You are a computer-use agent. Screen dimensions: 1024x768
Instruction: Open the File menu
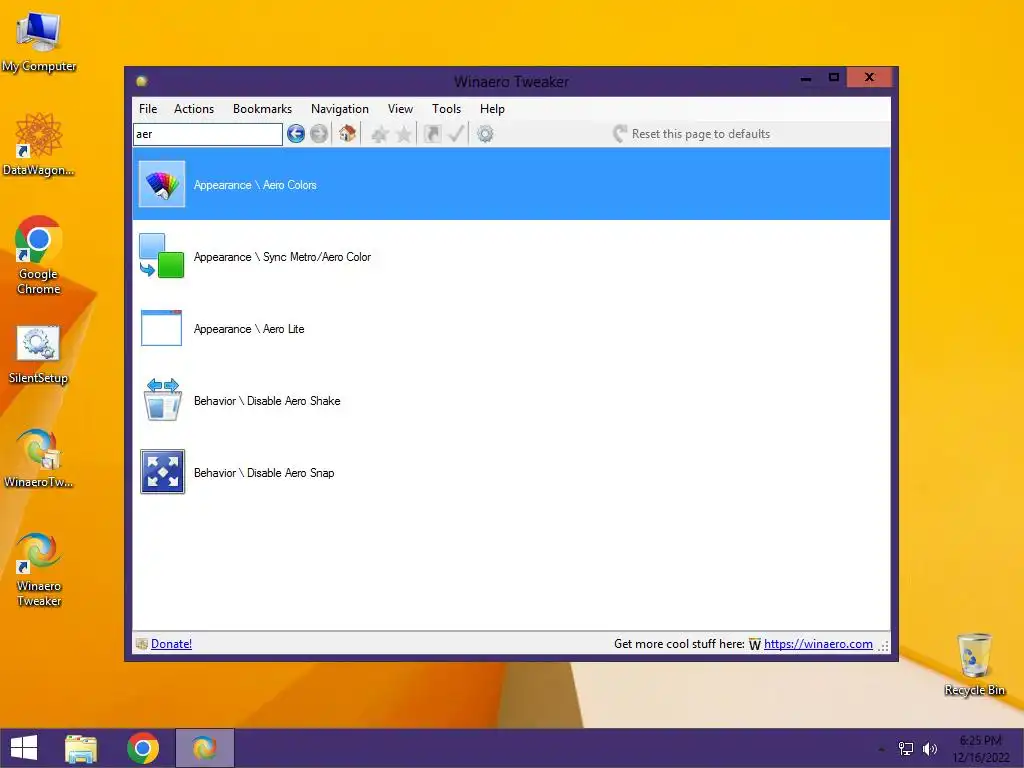tap(148, 109)
